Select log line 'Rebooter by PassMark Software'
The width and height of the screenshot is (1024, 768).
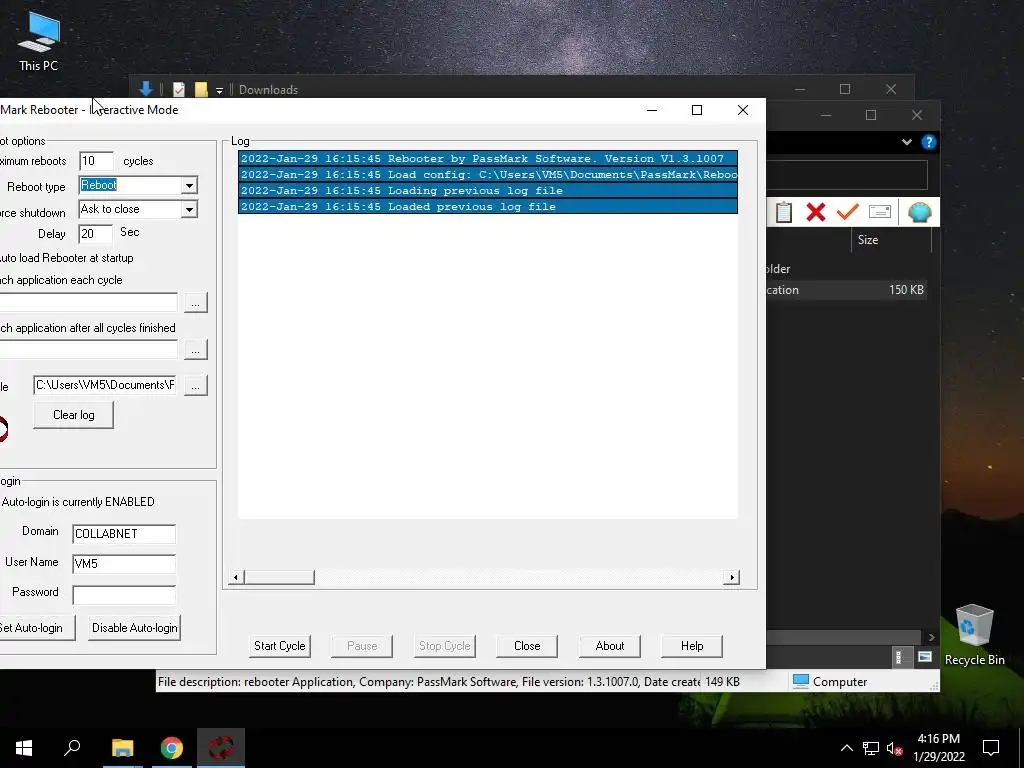click(x=488, y=159)
